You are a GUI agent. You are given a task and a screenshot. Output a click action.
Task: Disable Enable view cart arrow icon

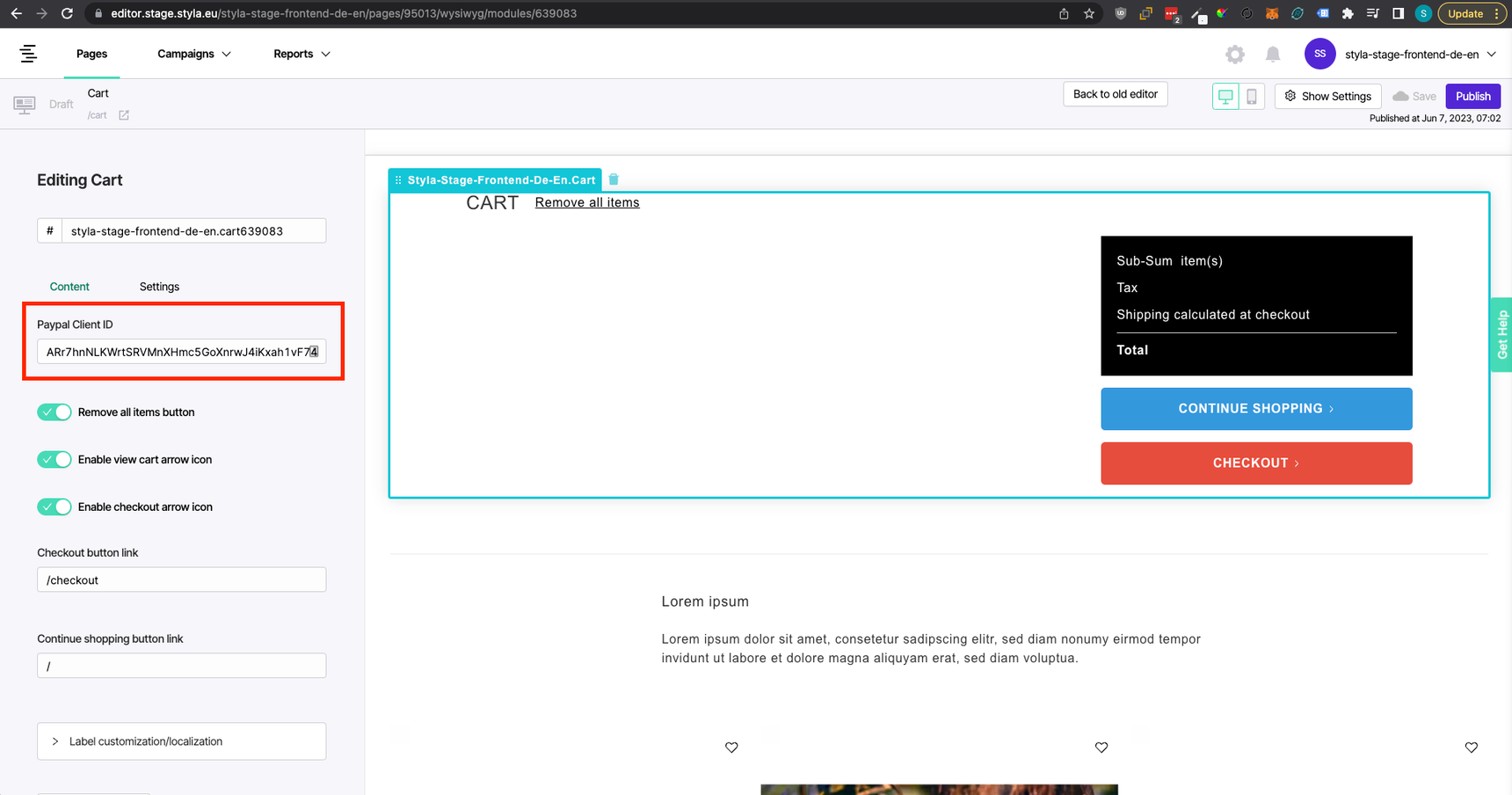pos(55,460)
